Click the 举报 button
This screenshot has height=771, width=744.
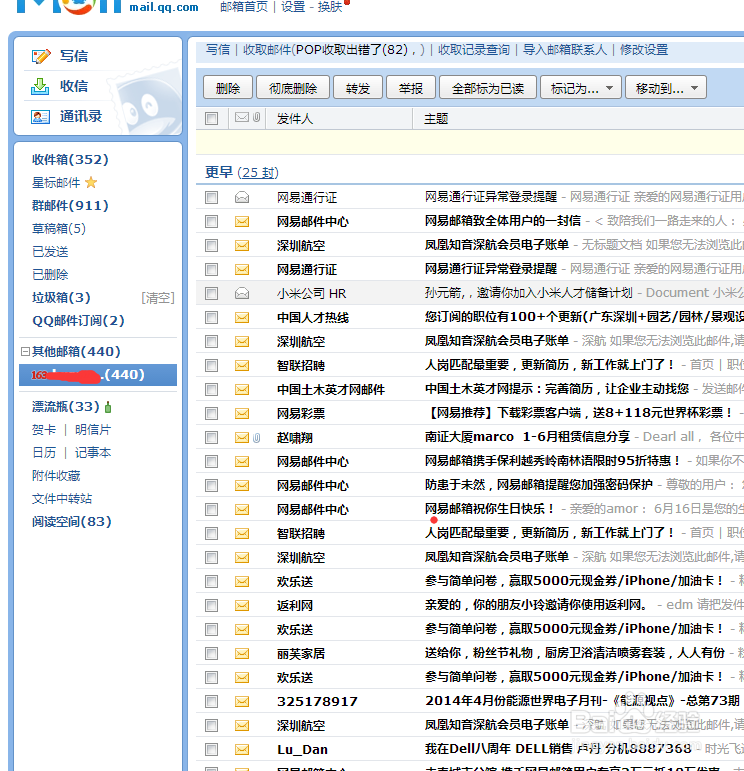tap(411, 88)
